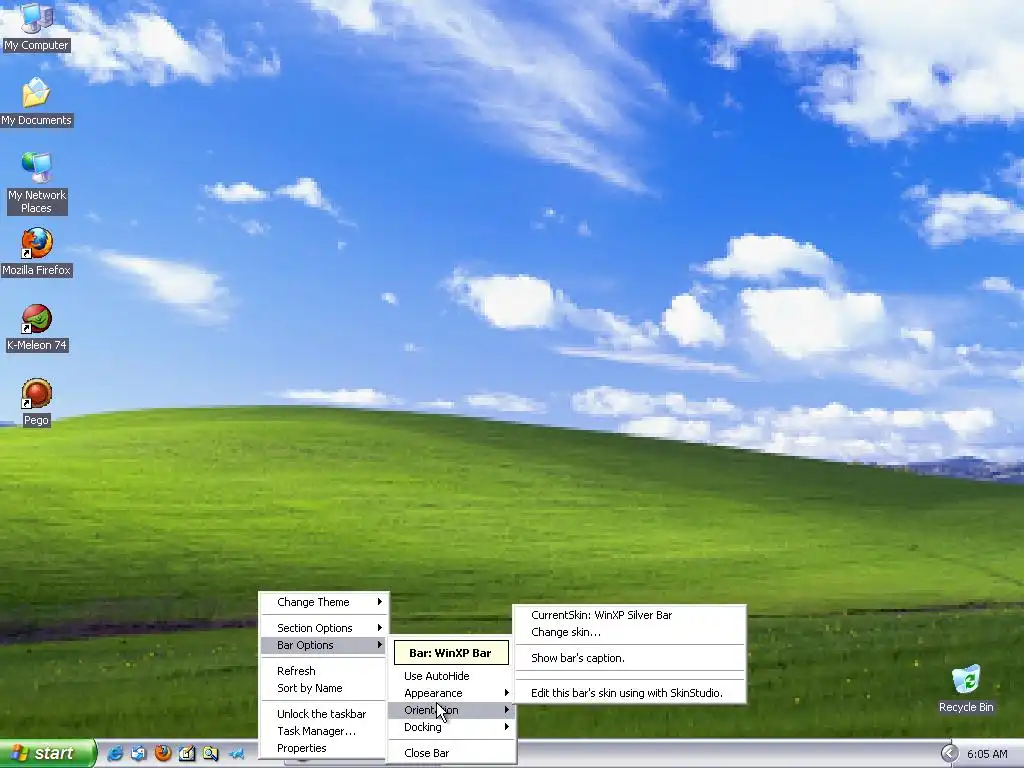Select Unlock the taskbar
1024x768 pixels.
pos(325,714)
